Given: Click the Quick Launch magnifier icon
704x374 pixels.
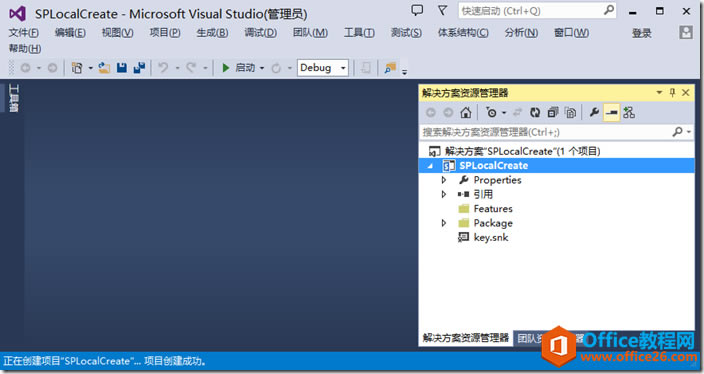Looking at the screenshot, I should (x=609, y=10).
